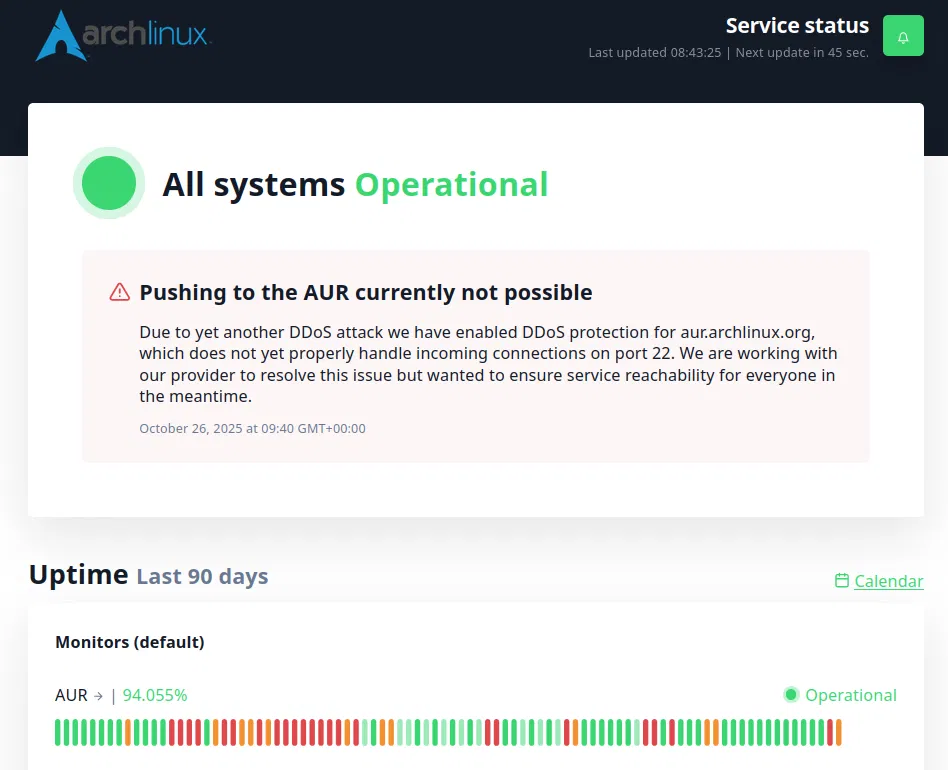
Task: Click the 'Uptime Last 90 days' heading
Action: point(149,575)
